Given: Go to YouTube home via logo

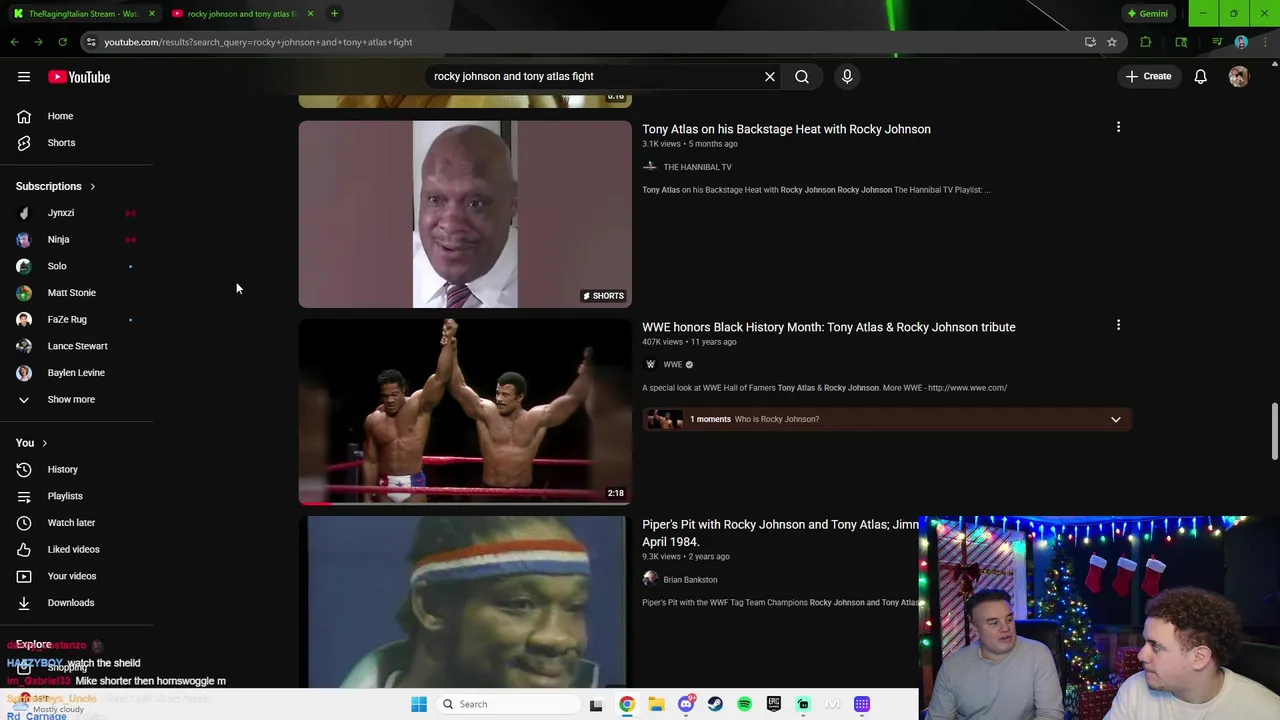Looking at the screenshot, I should coord(79,77).
